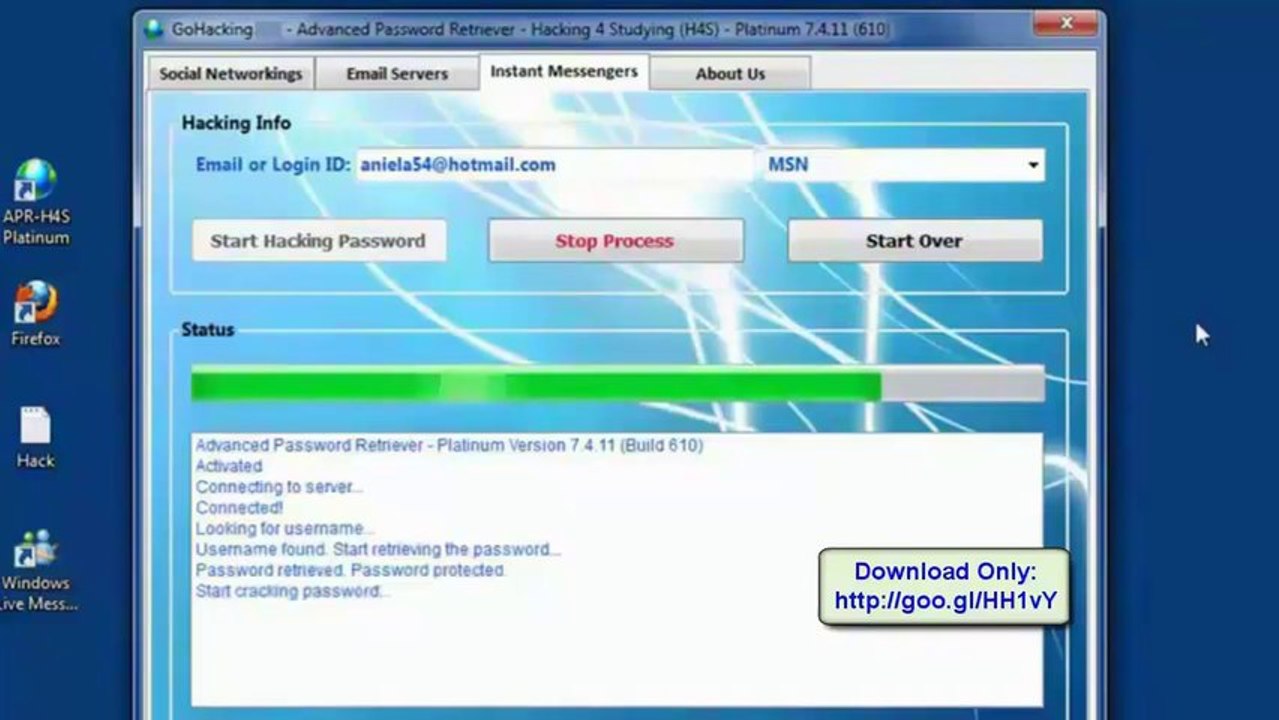The image size is (1279, 720).
Task: Open the Windows Live Messenger desktop shortcut
Action: click(x=36, y=570)
